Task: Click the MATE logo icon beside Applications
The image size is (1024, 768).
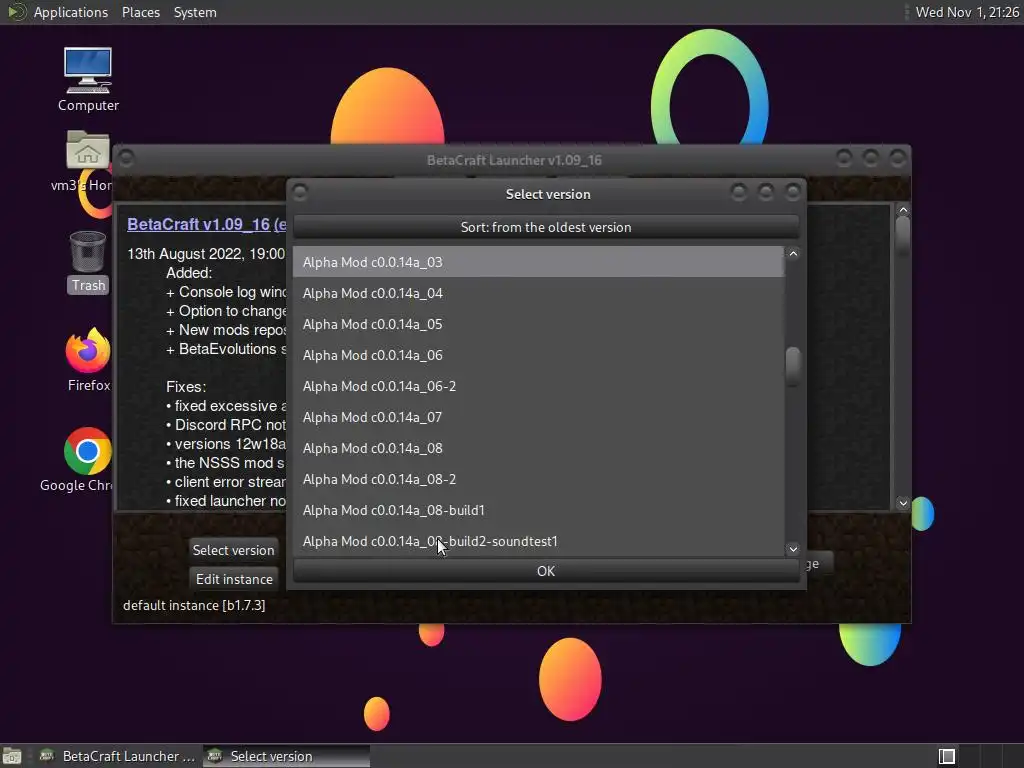Action: 16,12
